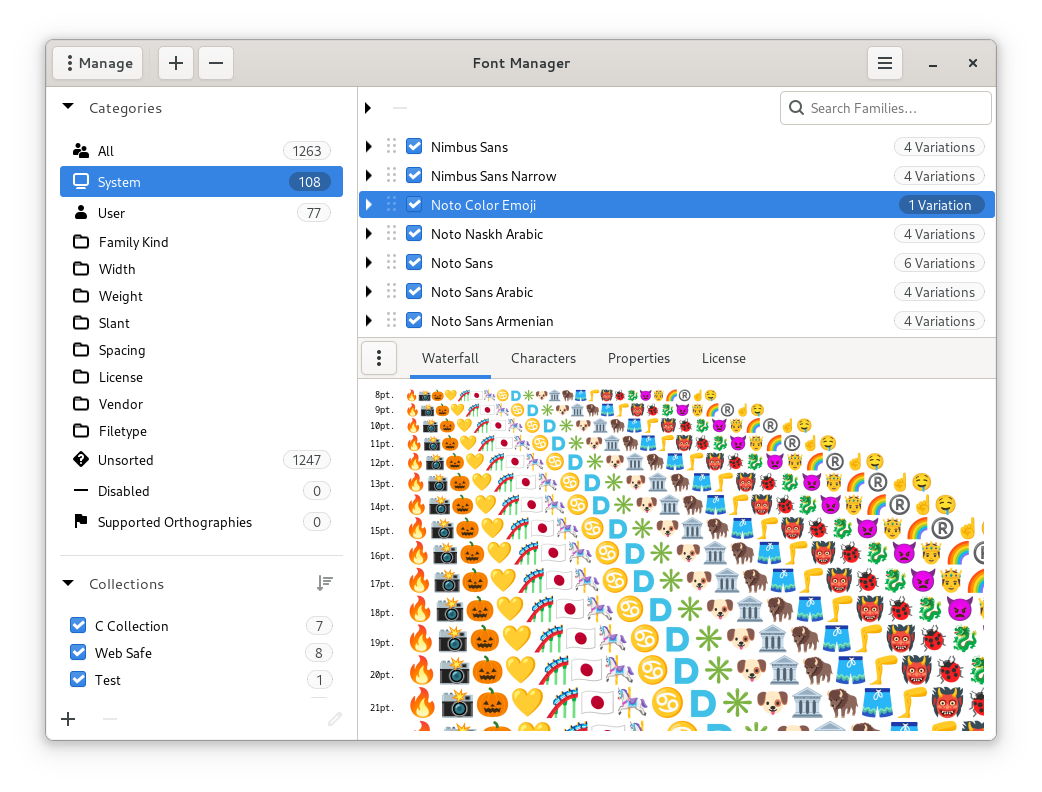This screenshot has height=792, width=1042.
Task: Disable the Web Safe collection checkbox
Action: tap(78, 653)
